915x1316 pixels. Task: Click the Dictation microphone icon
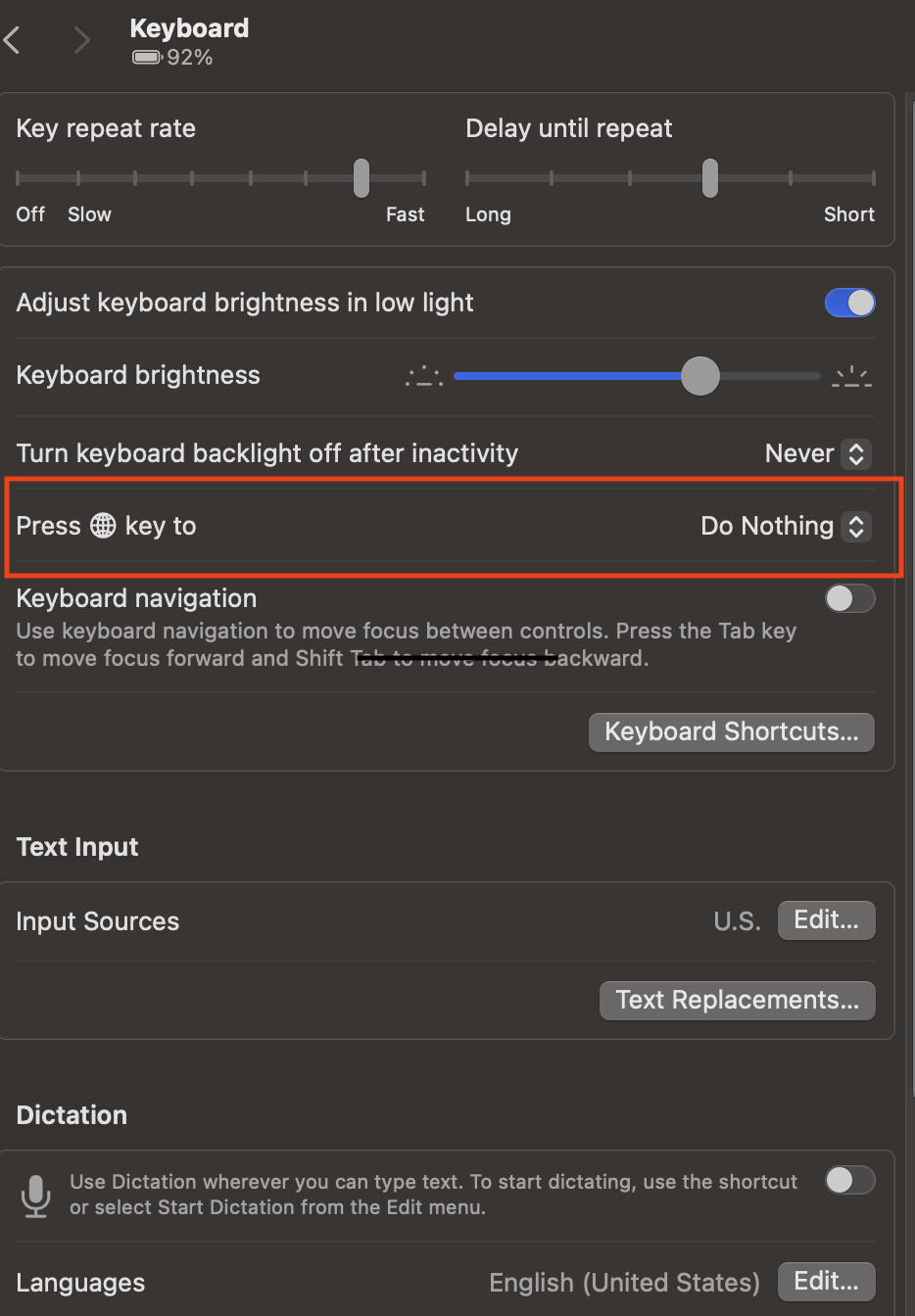pos(36,1196)
